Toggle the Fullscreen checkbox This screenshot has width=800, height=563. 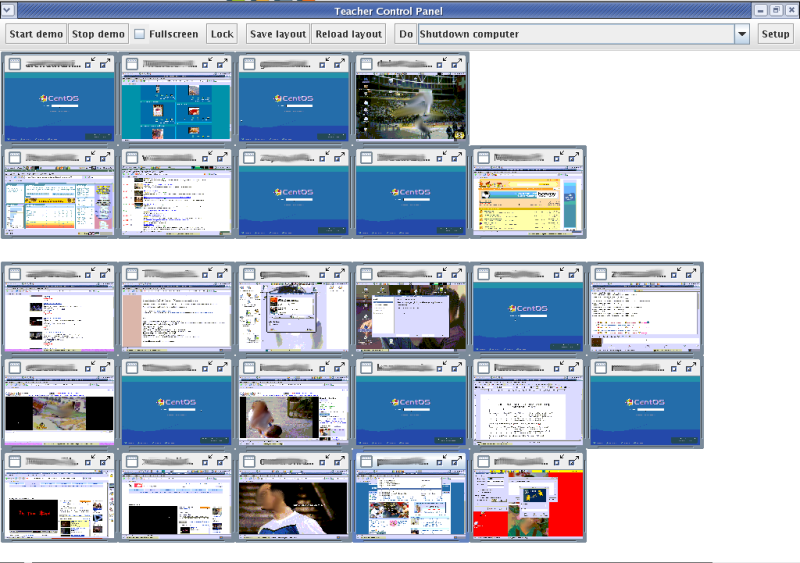[x=139, y=34]
